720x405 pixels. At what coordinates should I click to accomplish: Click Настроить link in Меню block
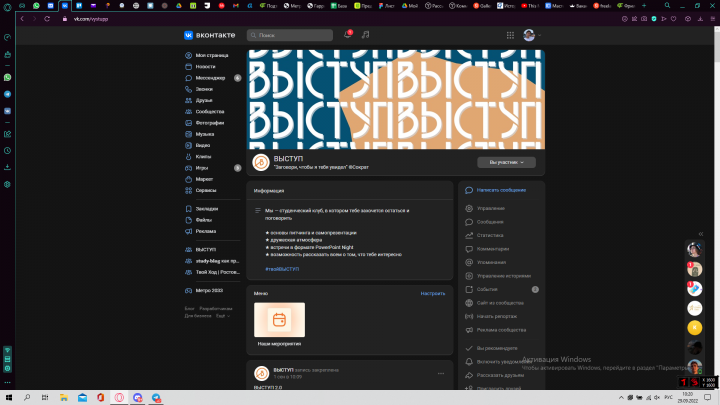click(433, 293)
